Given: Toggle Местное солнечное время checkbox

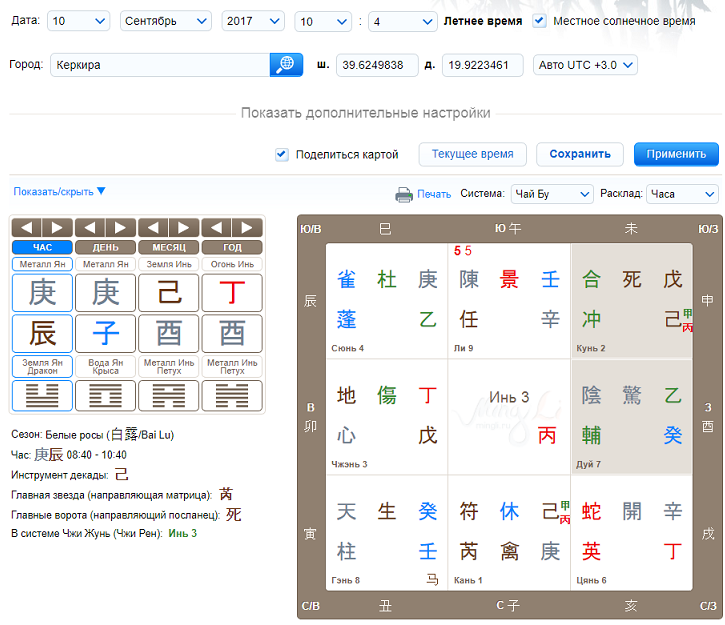Looking at the screenshot, I should (539, 21).
